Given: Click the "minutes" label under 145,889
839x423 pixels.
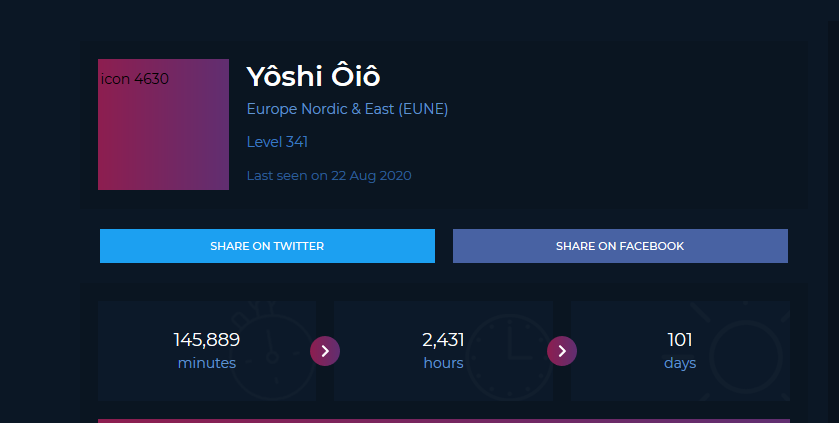Looking at the screenshot, I should 206,363.
